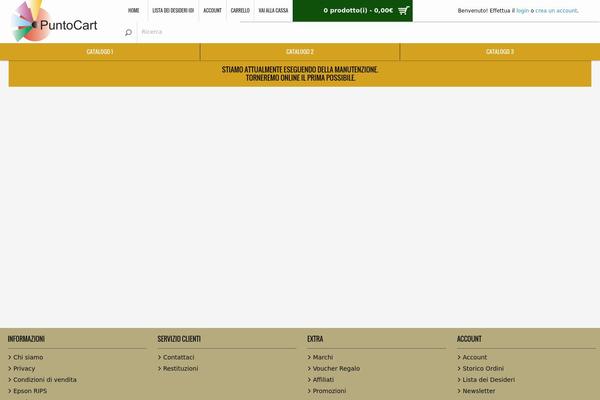
Task: Open Lista dei Desideri in top menu
Action: point(173,10)
